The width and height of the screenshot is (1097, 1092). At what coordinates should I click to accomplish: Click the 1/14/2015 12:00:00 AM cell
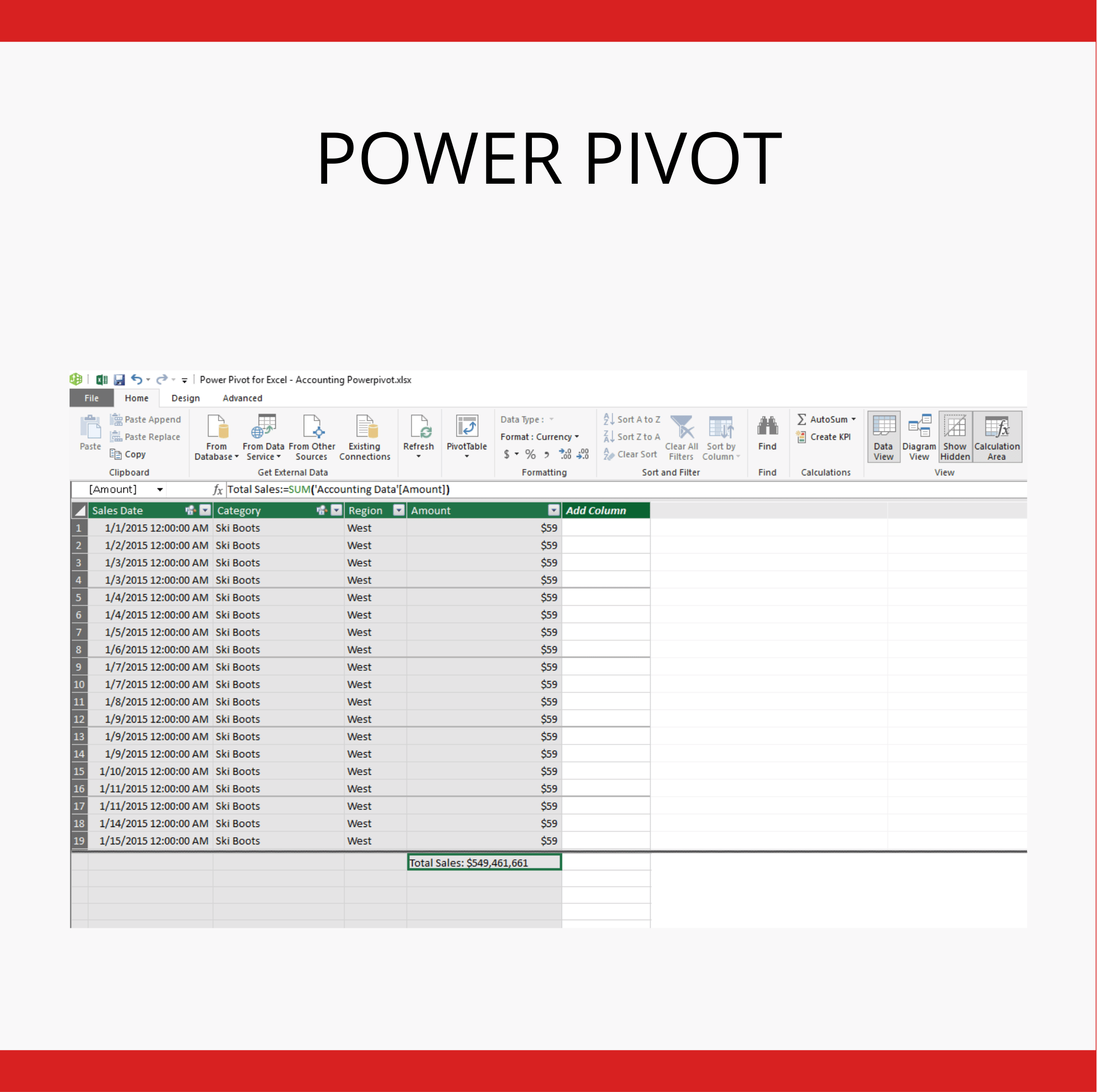click(151, 823)
